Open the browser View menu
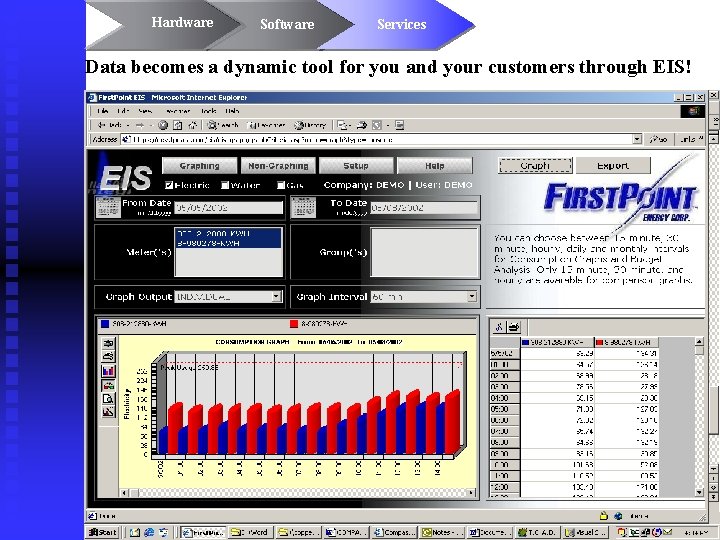This screenshot has height=540, width=720. (x=145, y=111)
